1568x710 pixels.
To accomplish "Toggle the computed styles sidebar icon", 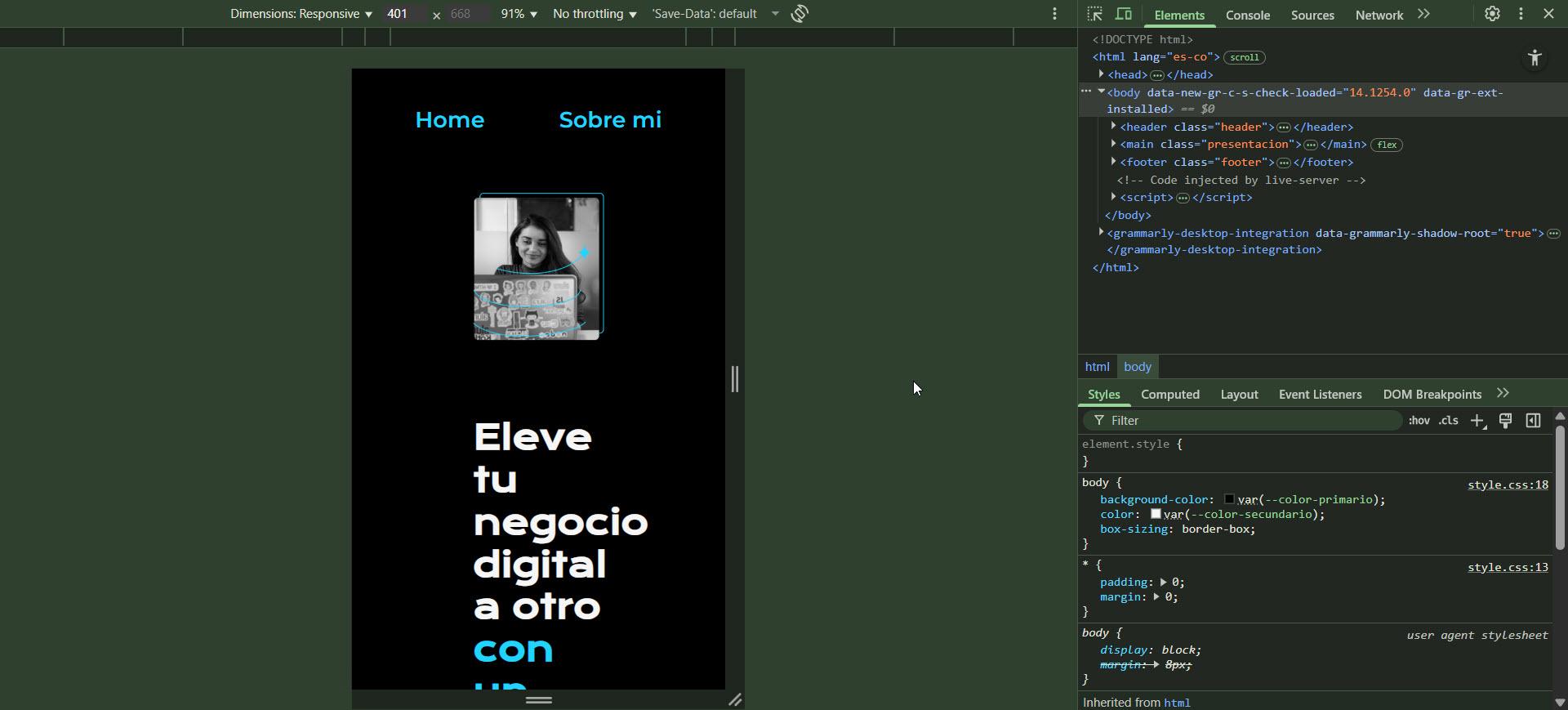I will click(1533, 420).
